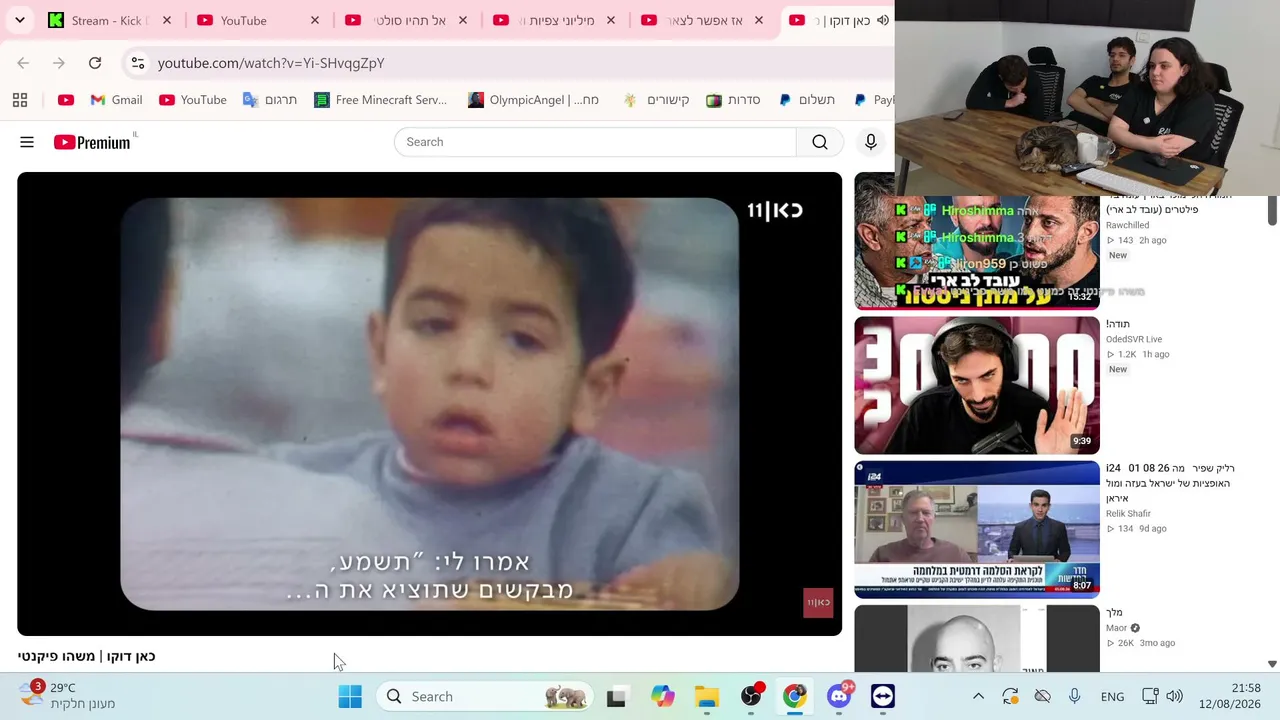Open the קישורים bookmark folder

656,100
